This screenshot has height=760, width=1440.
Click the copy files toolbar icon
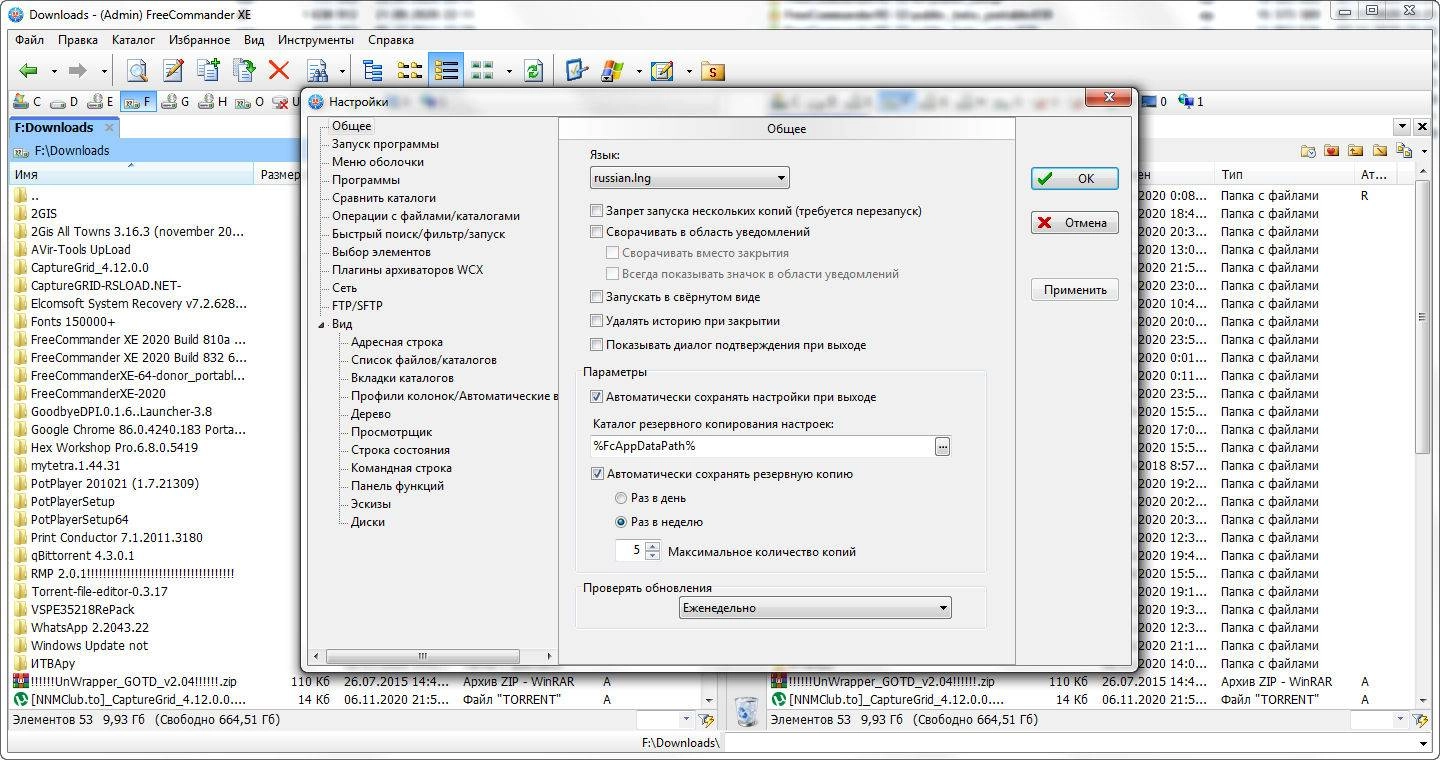point(208,71)
